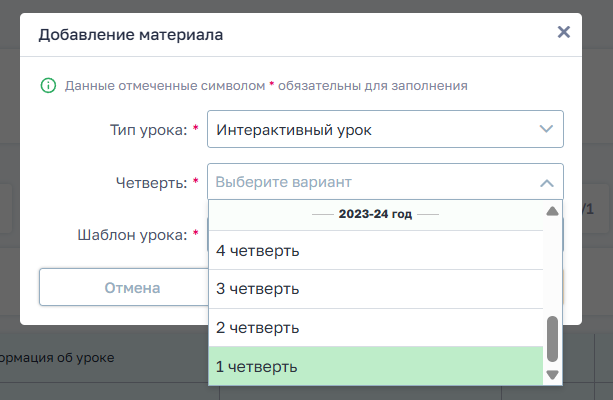Image resolution: width=613 pixels, height=400 pixels.
Task: Click the green info icon
Action: pyautogui.click(x=47, y=86)
